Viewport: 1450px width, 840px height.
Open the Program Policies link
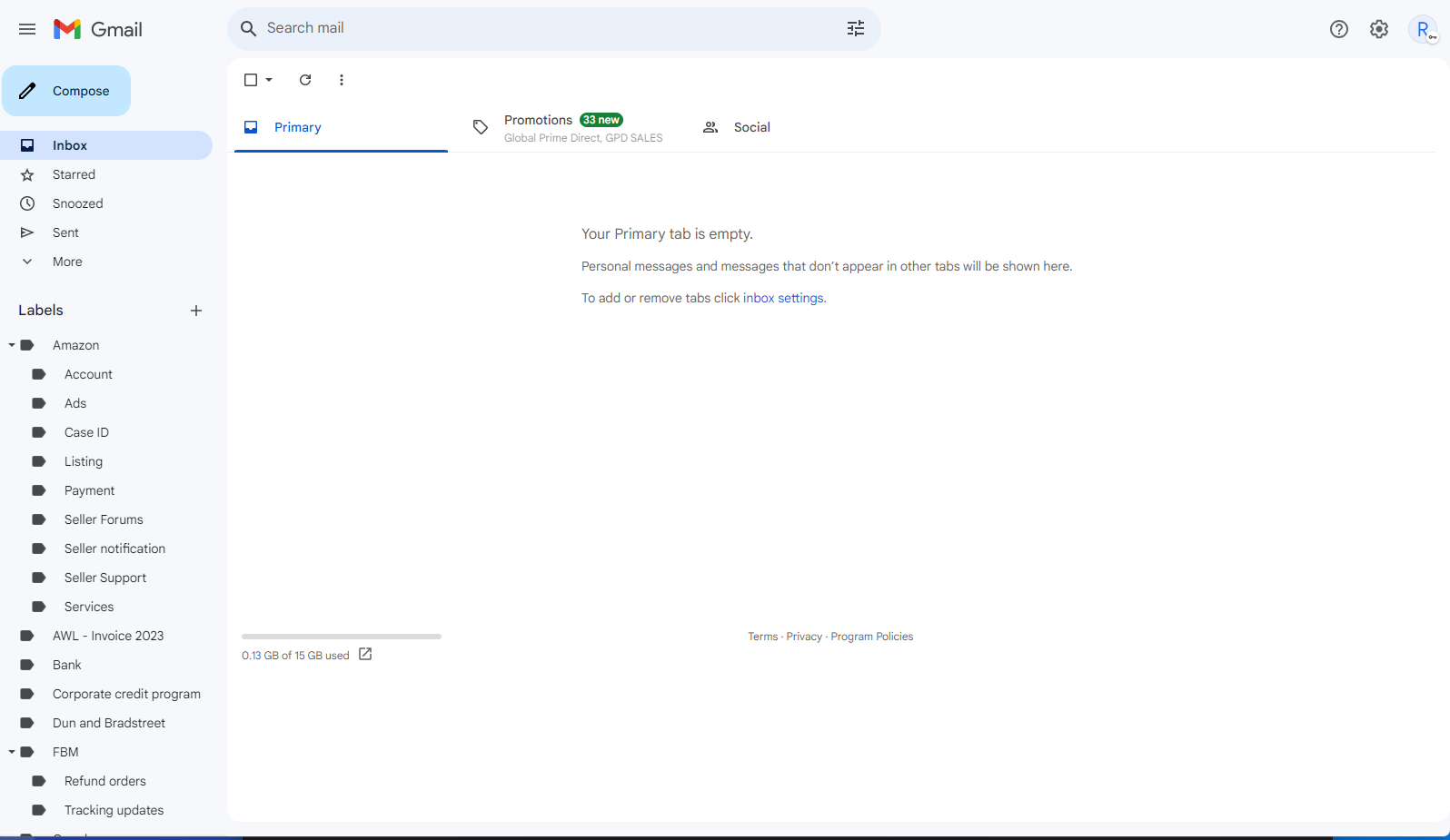point(872,637)
